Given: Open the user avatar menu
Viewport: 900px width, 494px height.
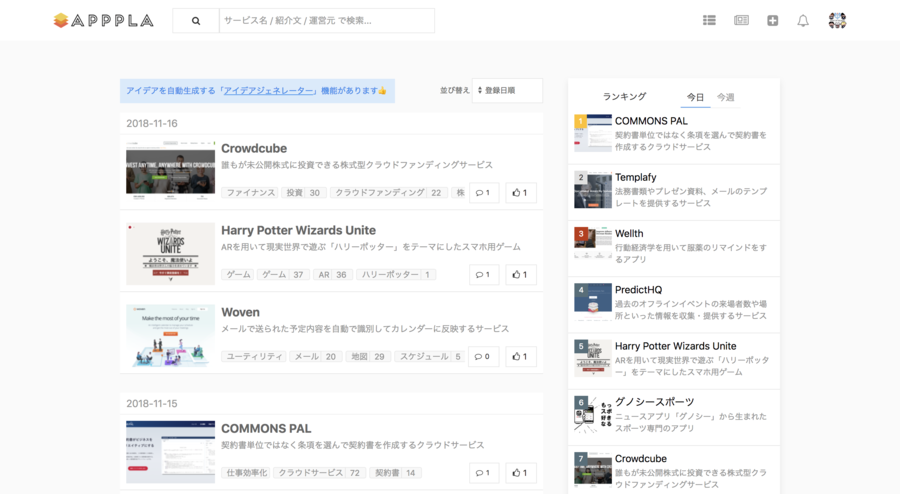Looking at the screenshot, I should (x=837, y=21).
